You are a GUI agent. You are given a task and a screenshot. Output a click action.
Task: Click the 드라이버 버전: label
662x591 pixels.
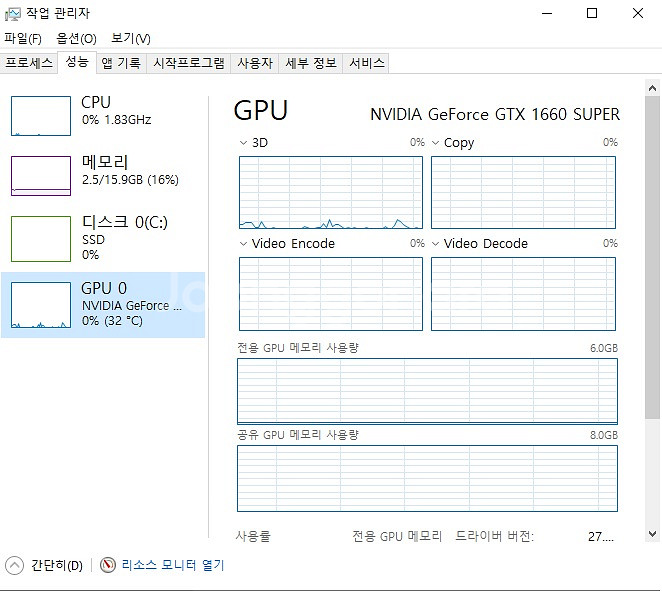pos(494,536)
